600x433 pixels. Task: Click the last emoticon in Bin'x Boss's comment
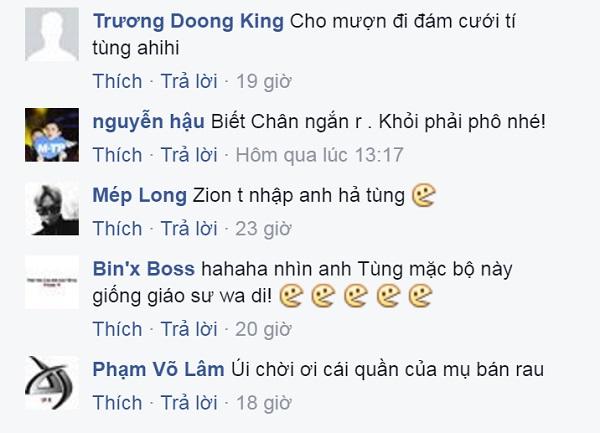[420, 296]
